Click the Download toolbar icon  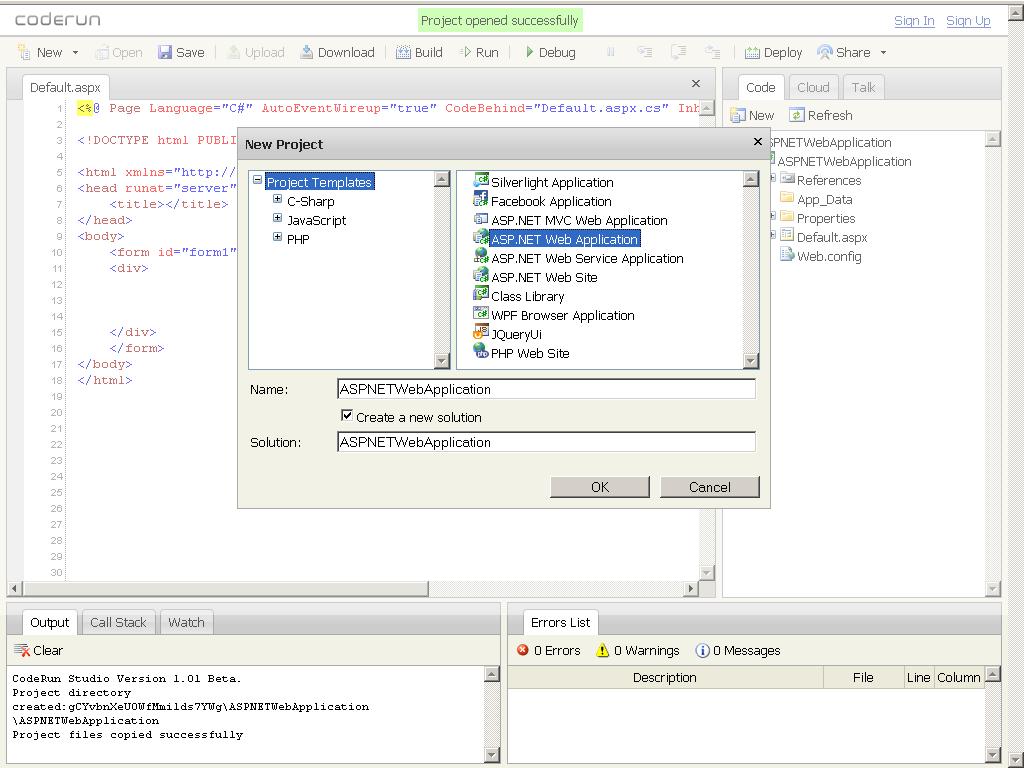point(307,52)
